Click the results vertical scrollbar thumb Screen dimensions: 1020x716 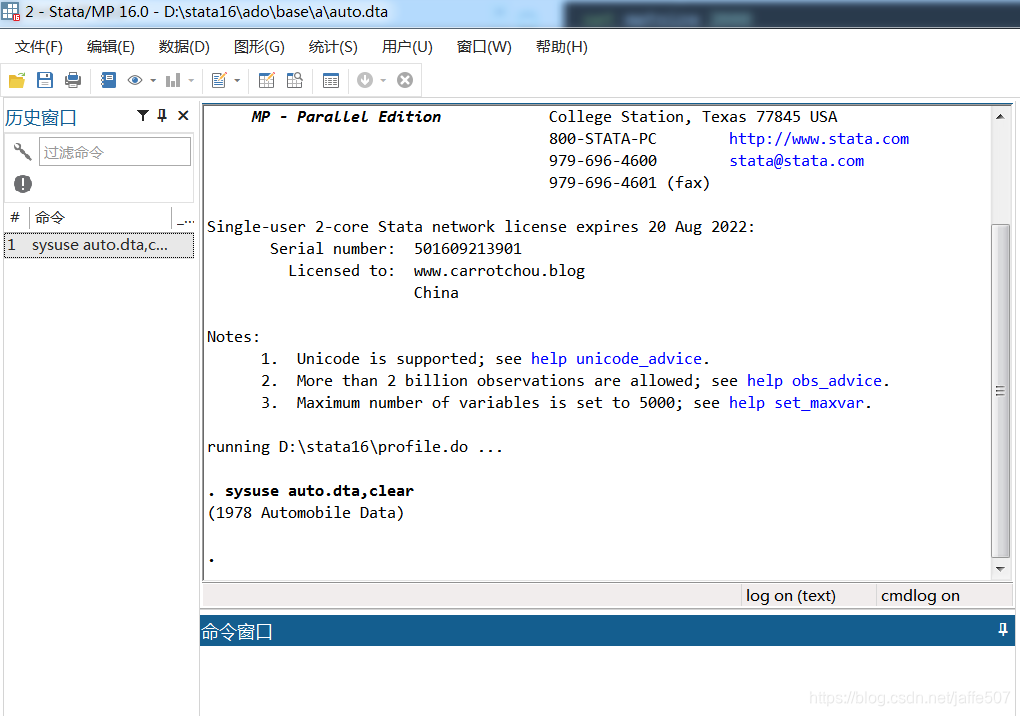[x=1000, y=391]
